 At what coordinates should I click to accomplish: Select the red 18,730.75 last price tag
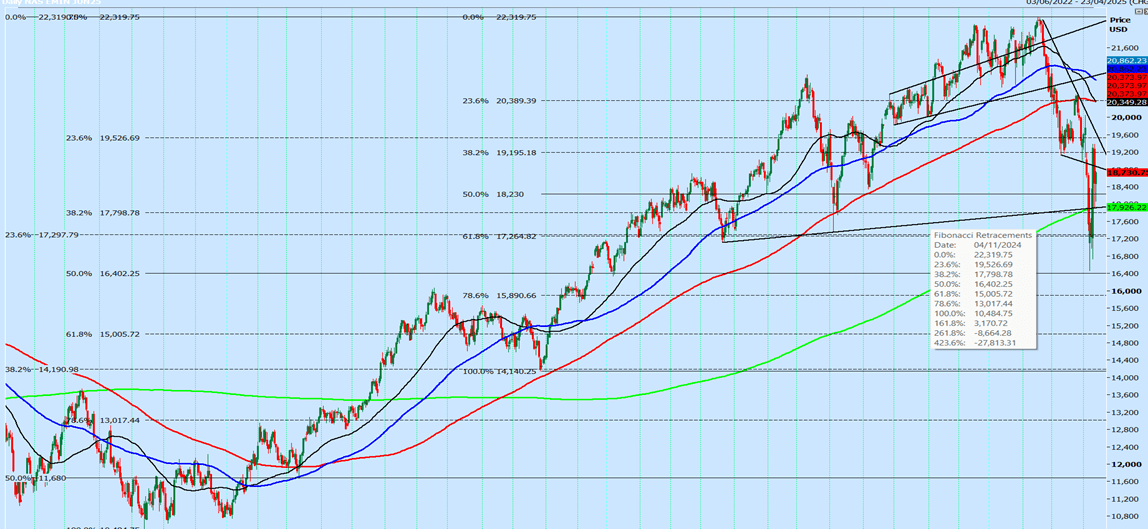click(x=1127, y=173)
